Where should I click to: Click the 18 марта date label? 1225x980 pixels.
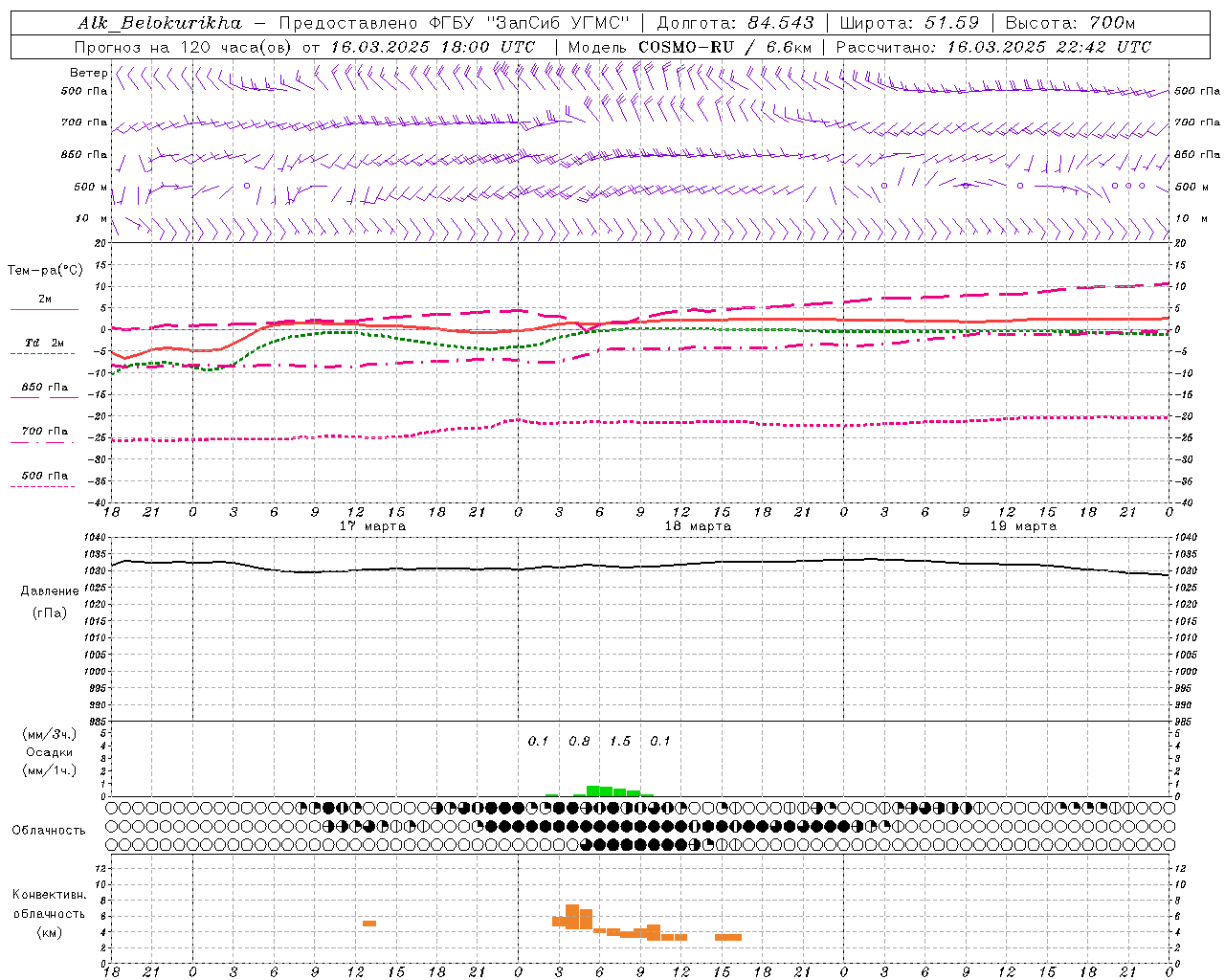click(698, 526)
